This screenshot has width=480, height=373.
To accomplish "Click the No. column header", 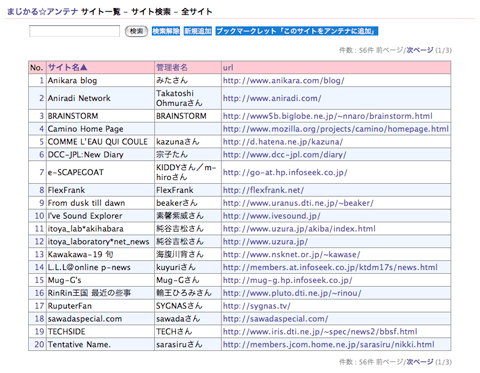I will click(x=37, y=67).
